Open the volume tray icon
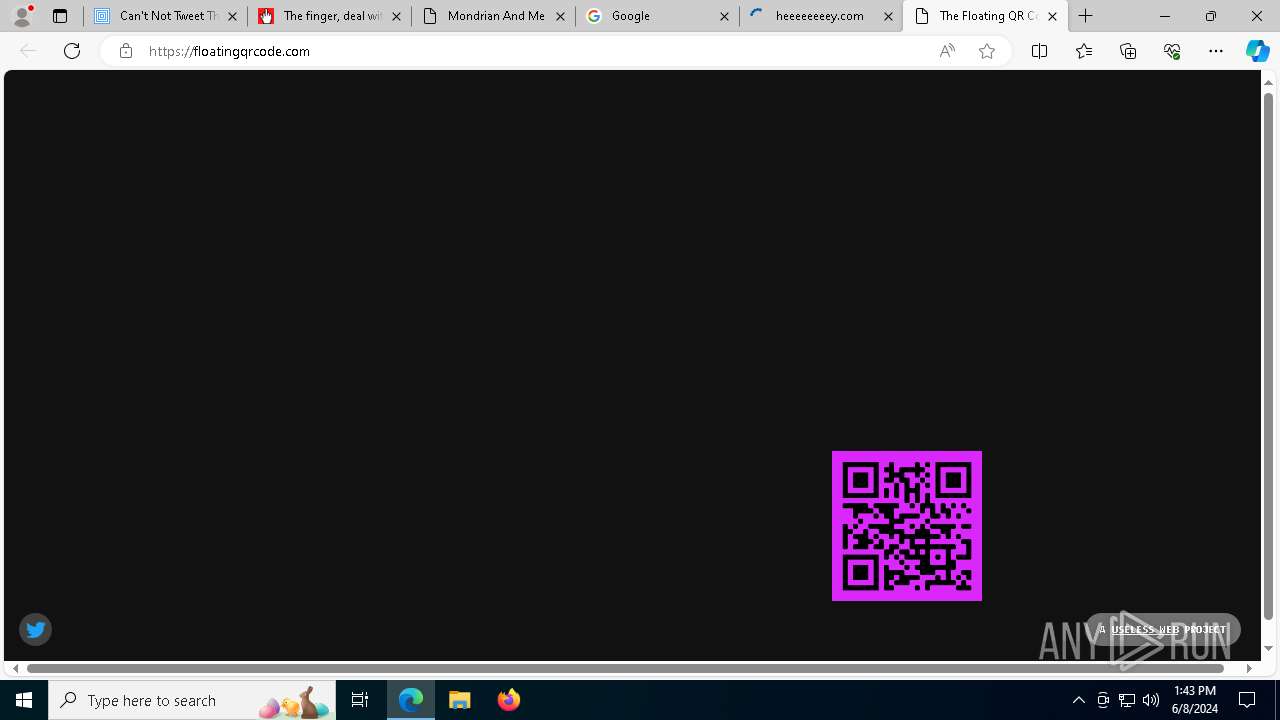The image size is (1280, 720). pyautogui.click(x=1151, y=700)
